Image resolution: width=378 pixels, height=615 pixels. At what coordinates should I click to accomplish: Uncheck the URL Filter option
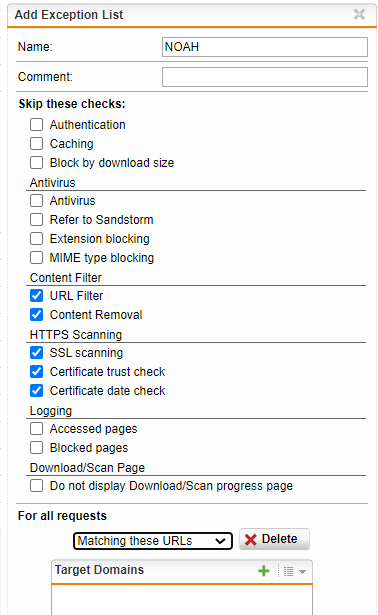click(36, 296)
